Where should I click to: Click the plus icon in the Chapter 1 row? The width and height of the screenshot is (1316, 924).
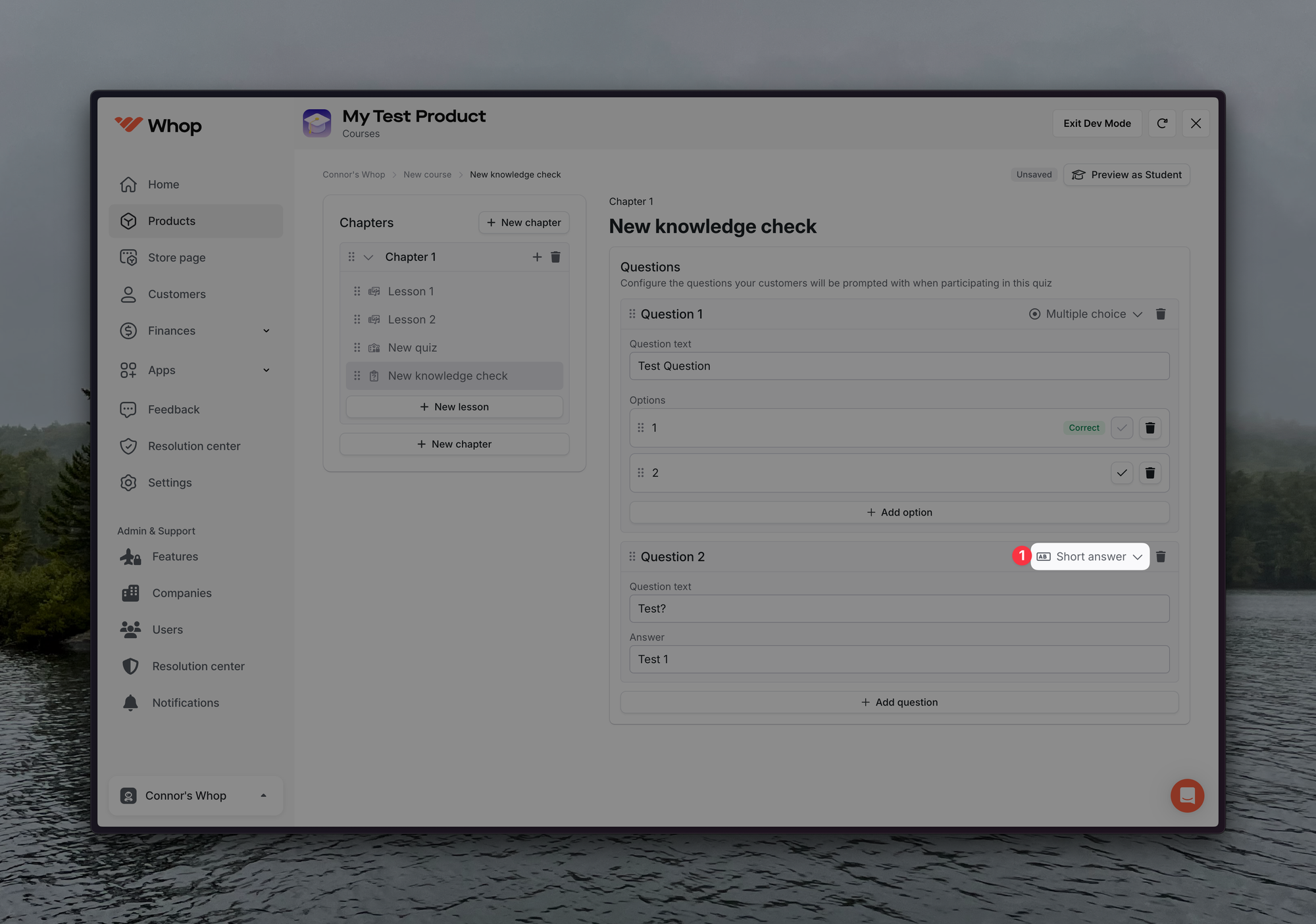tap(537, 257)
